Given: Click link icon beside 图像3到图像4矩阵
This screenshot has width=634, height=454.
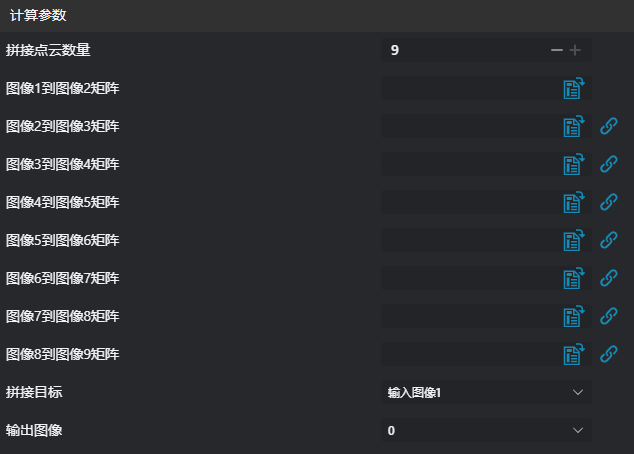Looking at the screenshot, I should click(x=608, y=164).
